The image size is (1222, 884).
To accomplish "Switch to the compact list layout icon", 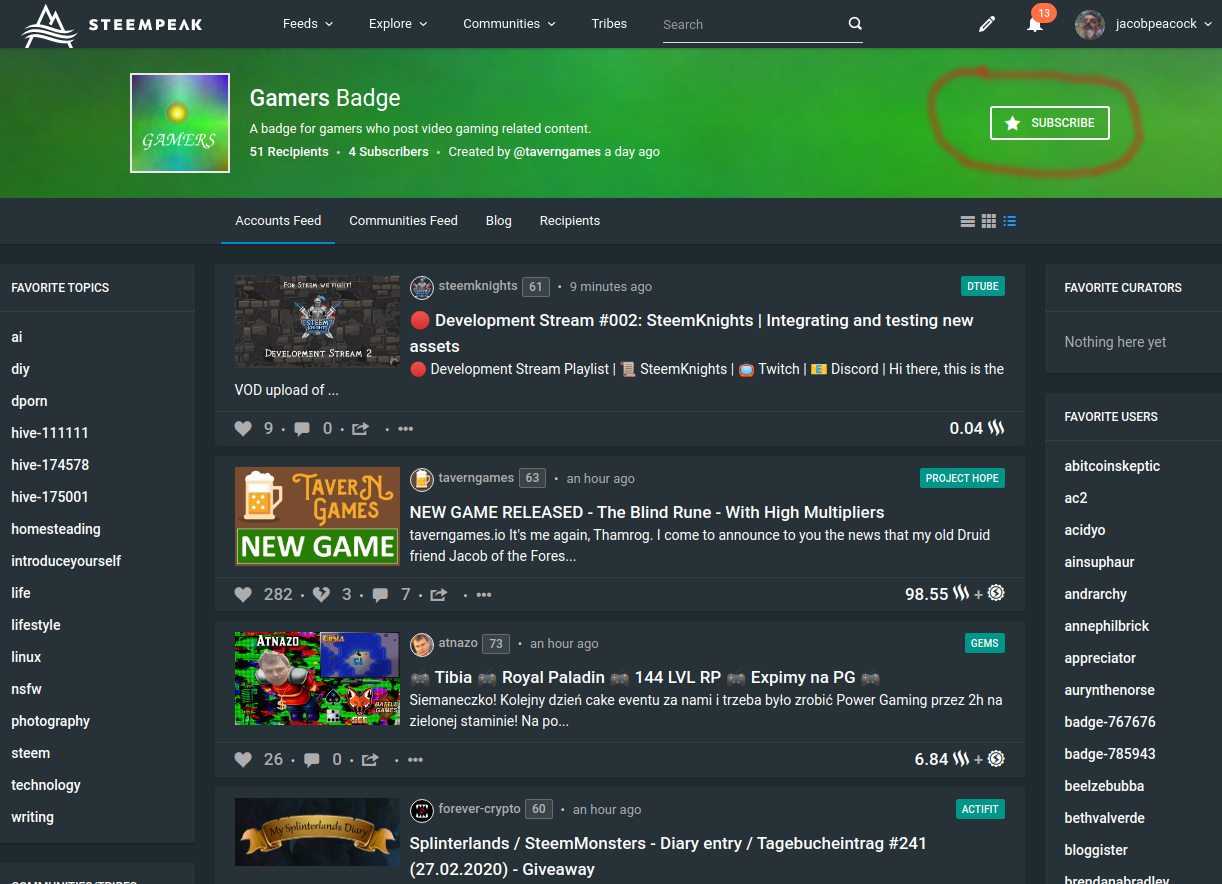I will [1010, 221].
